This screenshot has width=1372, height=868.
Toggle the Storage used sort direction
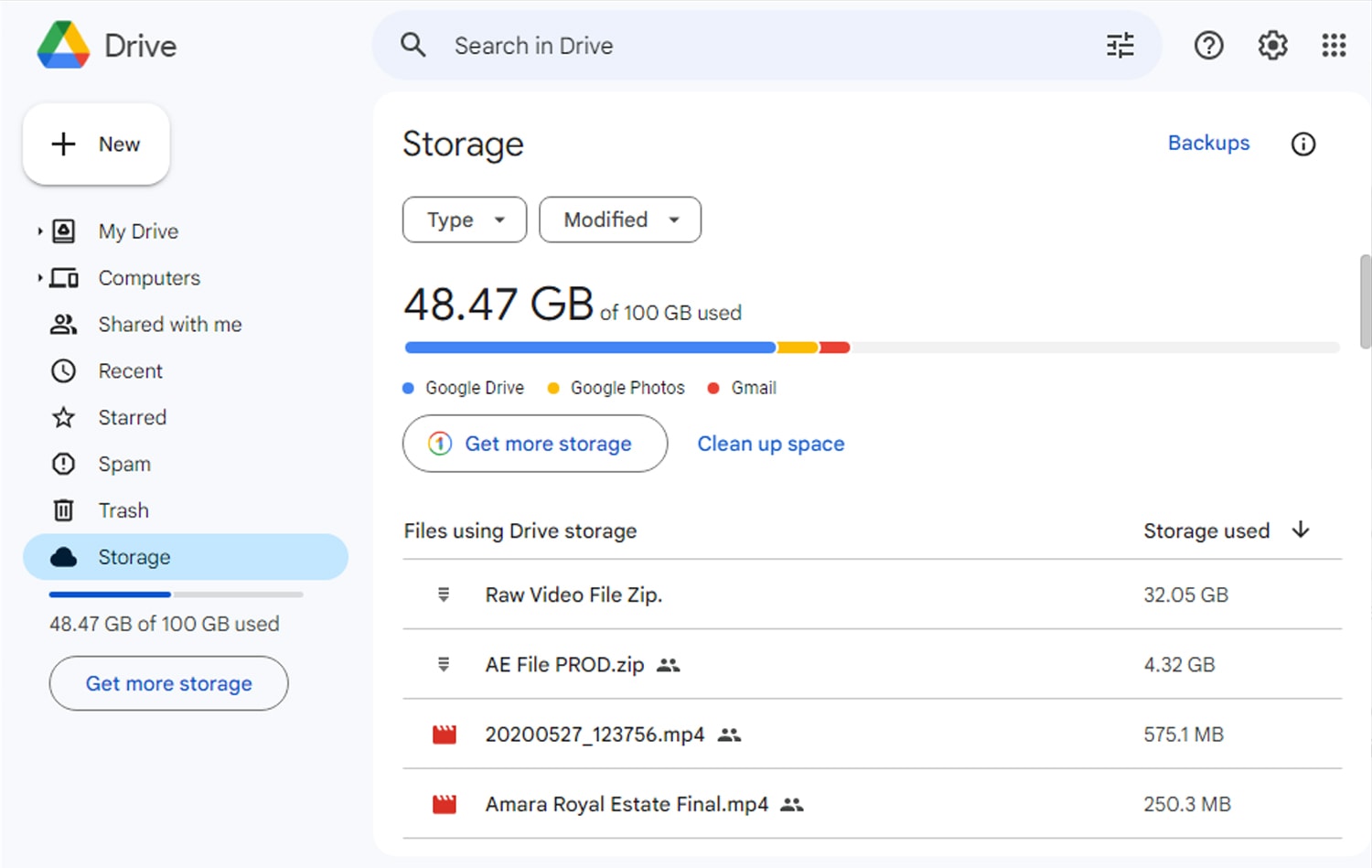click(1301, 530)
